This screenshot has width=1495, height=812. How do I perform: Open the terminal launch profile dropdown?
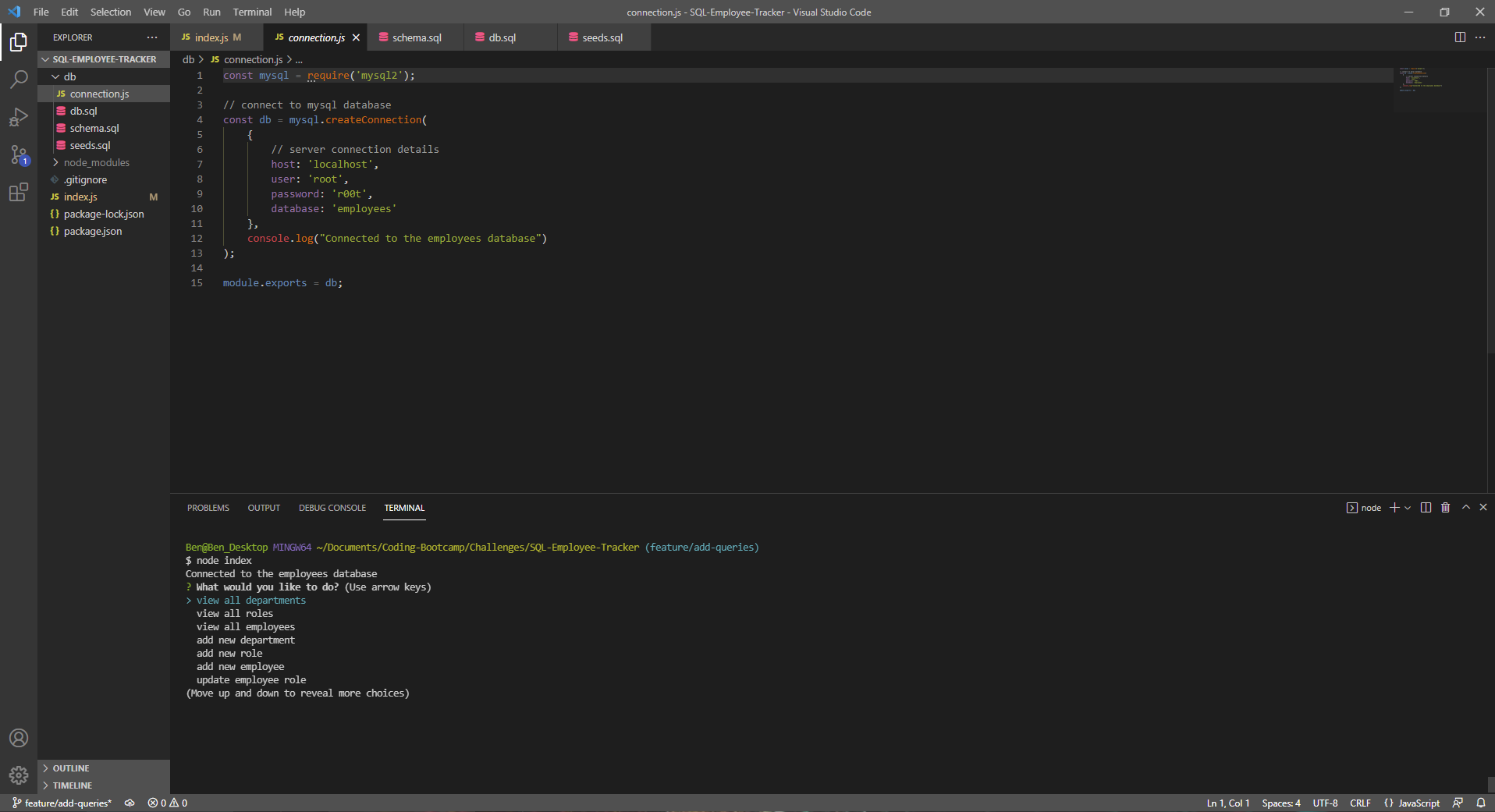1407,508
